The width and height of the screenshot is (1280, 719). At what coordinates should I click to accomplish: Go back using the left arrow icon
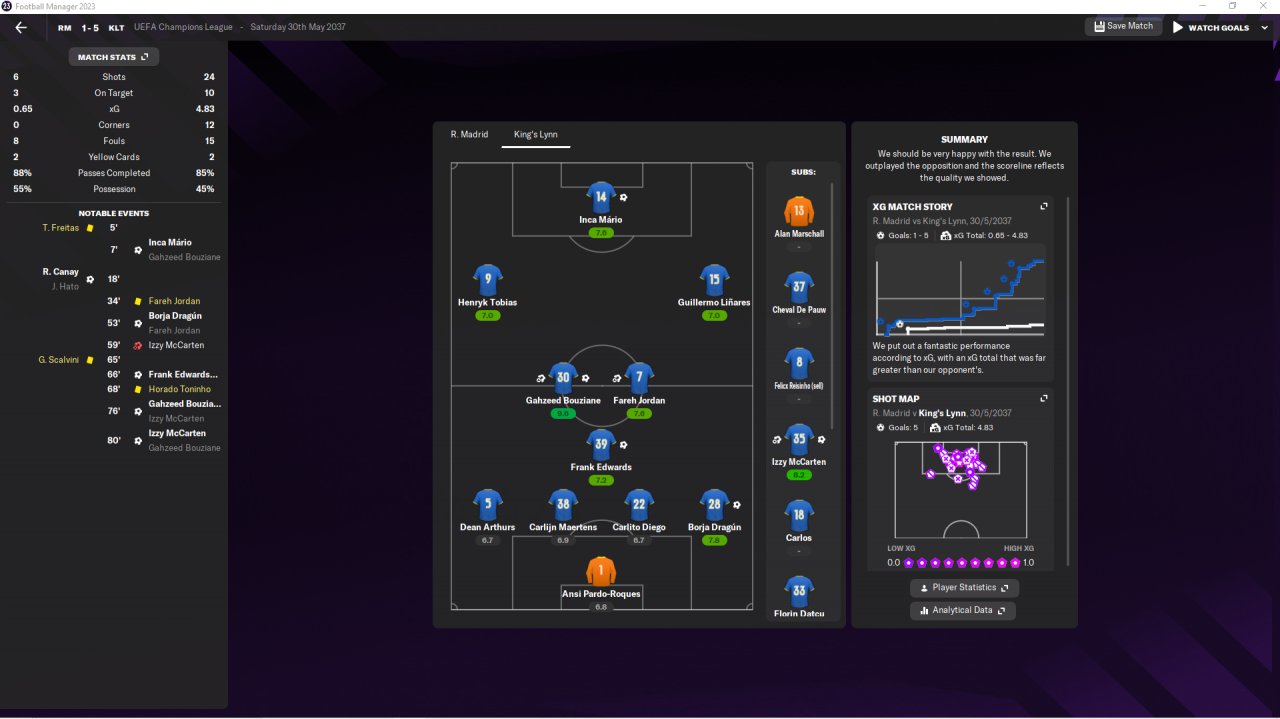pos(21,28)
